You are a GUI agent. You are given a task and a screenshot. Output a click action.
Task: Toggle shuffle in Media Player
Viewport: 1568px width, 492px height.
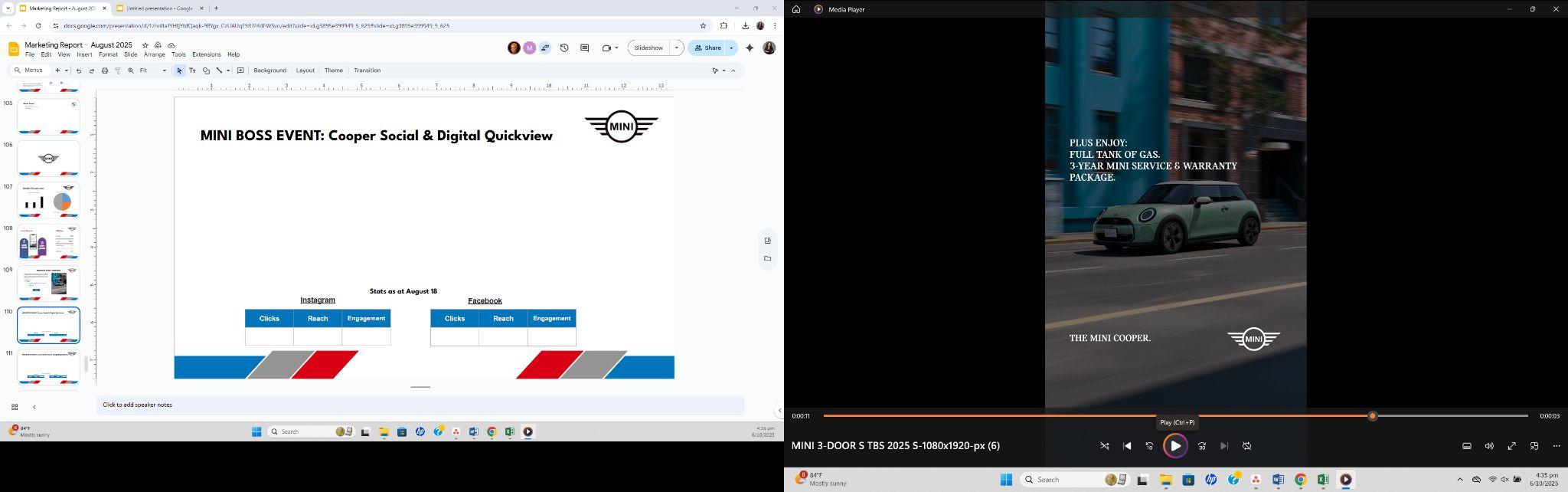[x=1105, y=446]
